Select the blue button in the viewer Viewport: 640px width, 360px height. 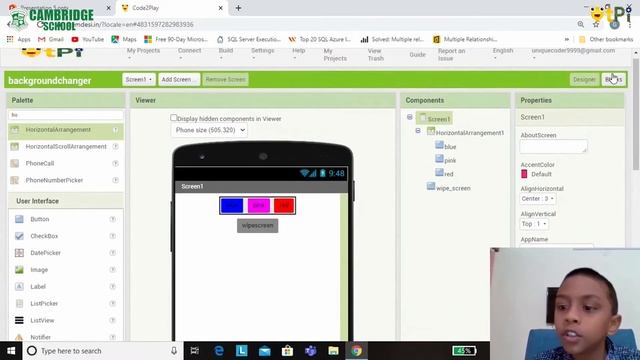(x=232, y=206)
